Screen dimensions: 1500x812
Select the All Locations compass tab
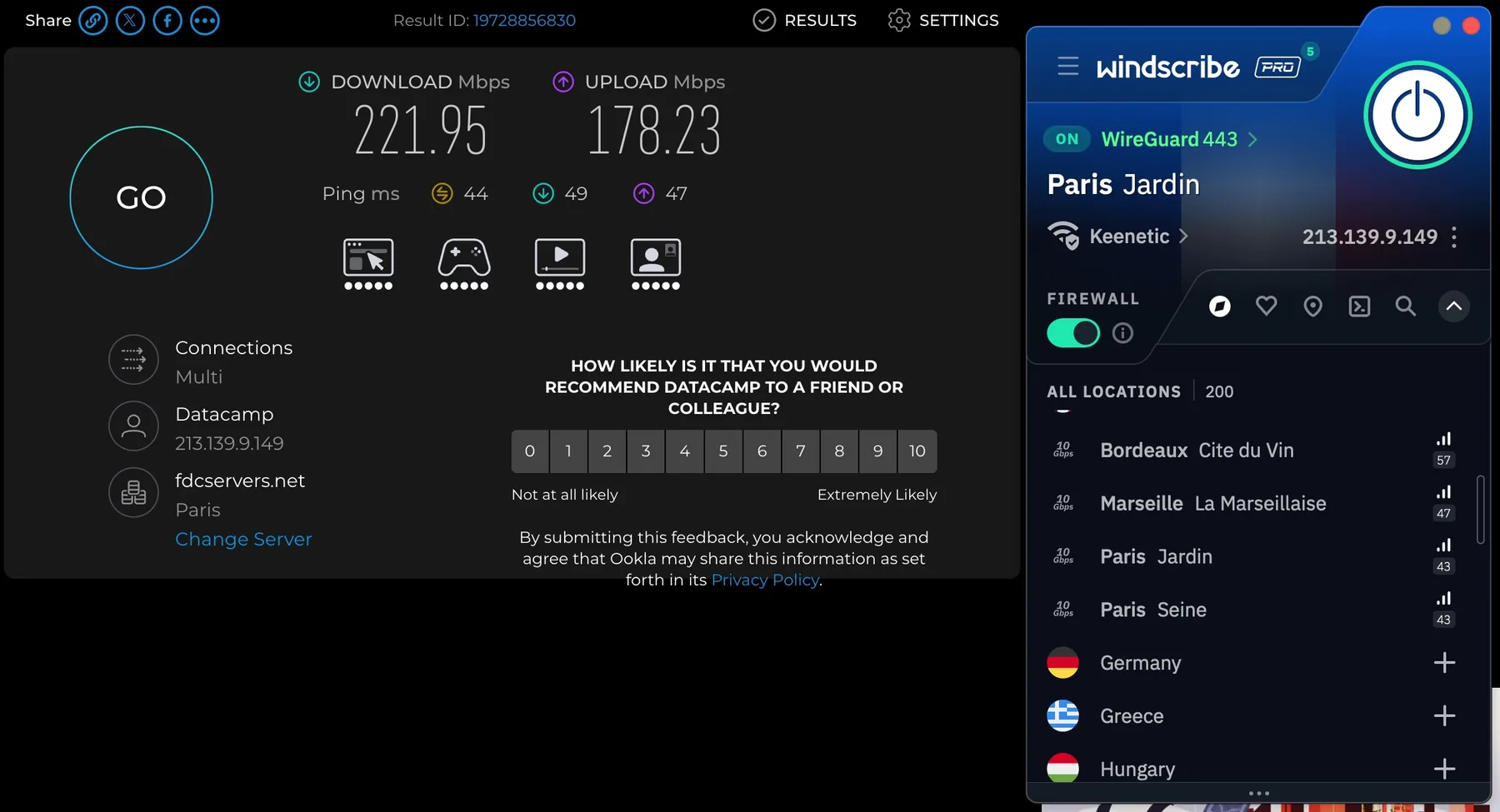coord(1220,306)
